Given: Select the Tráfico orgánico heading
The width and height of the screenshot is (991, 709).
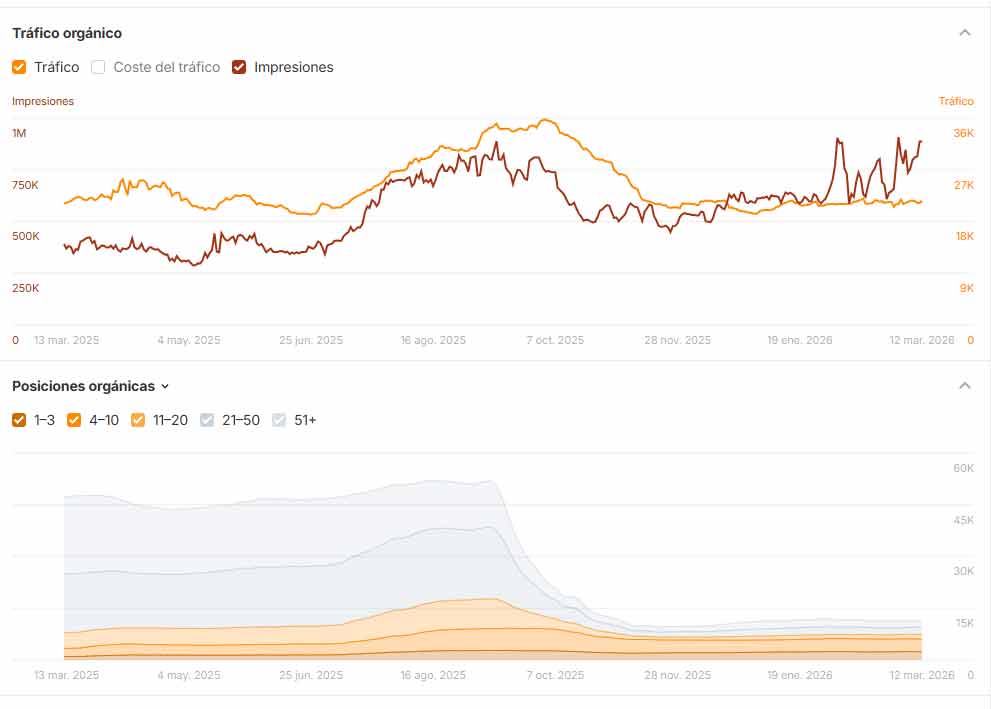Looking at the screenshot, I should (x=65, y=32).
